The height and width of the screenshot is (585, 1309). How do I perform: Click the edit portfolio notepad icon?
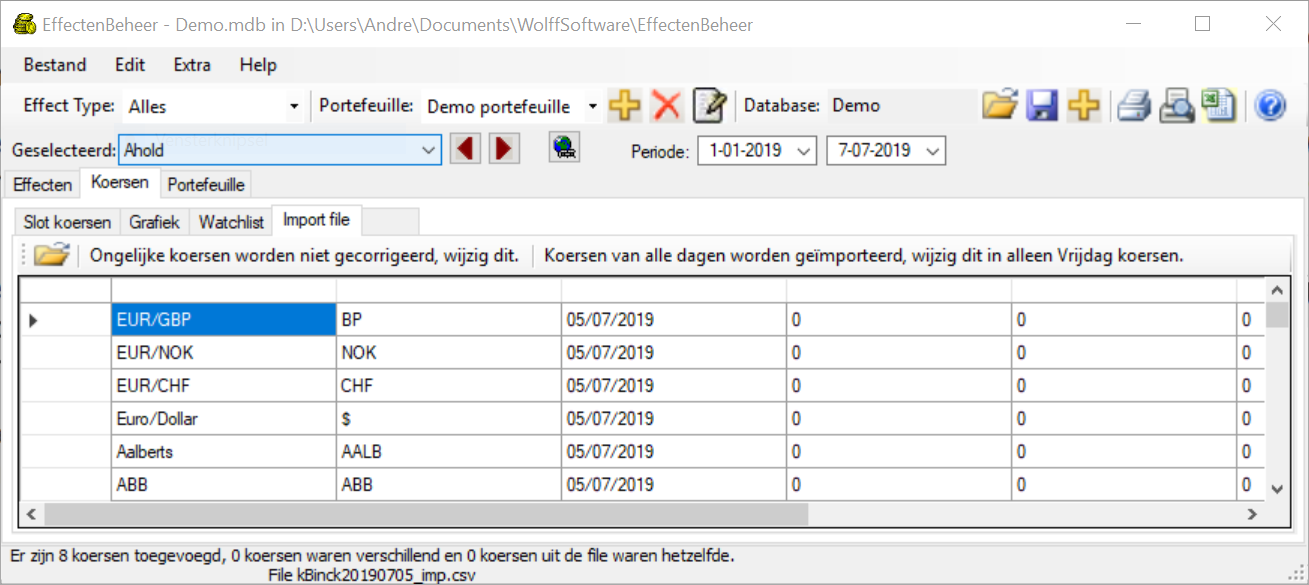(x=709, y=106)
